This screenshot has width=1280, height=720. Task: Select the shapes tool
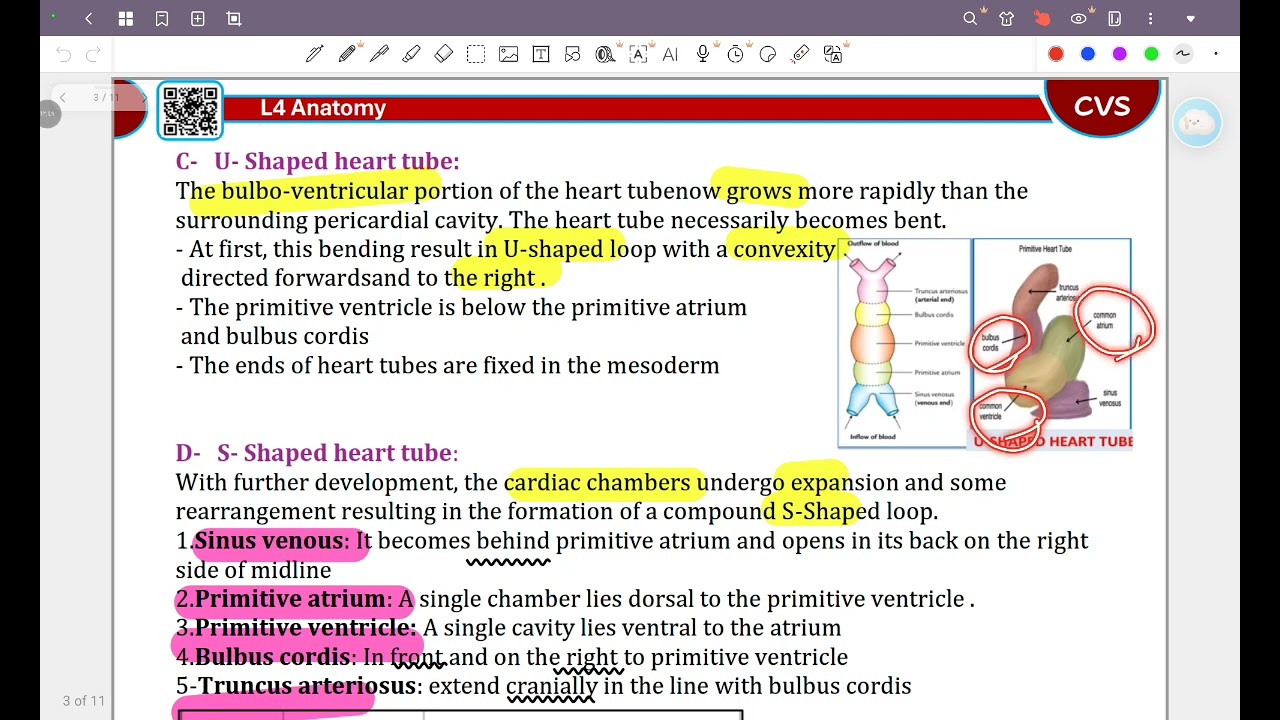[573, 54]
